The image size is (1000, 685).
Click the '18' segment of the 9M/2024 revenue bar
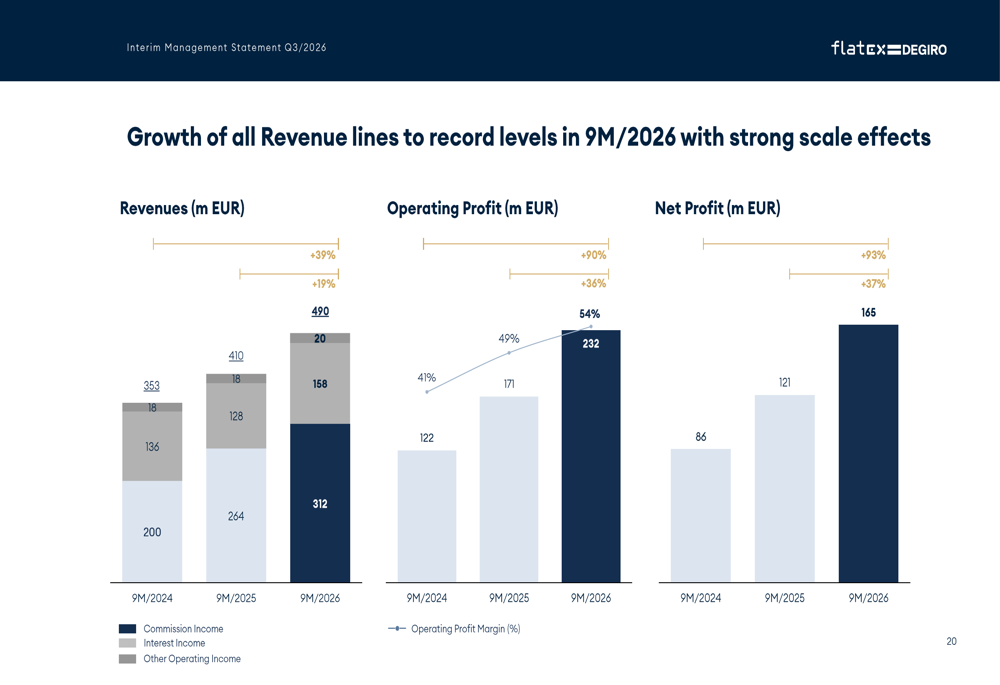152,408
